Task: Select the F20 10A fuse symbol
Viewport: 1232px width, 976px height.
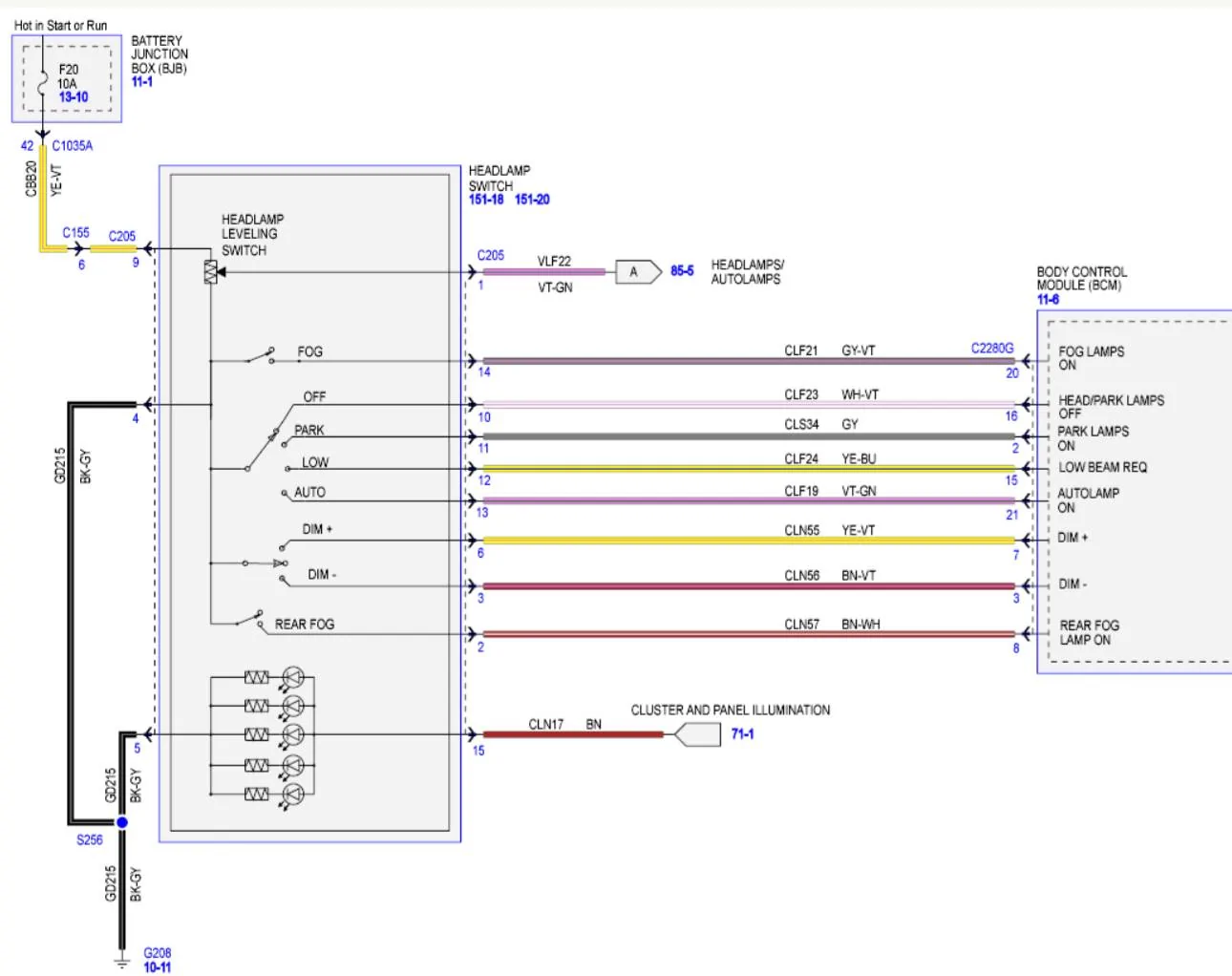Action: (x=42, y=85)
